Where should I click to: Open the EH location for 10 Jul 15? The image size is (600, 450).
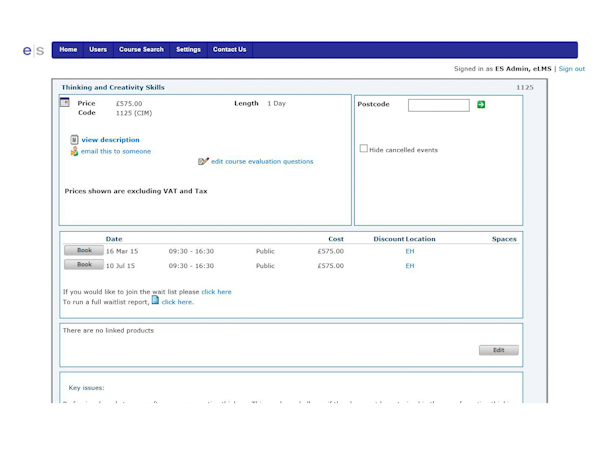click(x=410, y=266)
